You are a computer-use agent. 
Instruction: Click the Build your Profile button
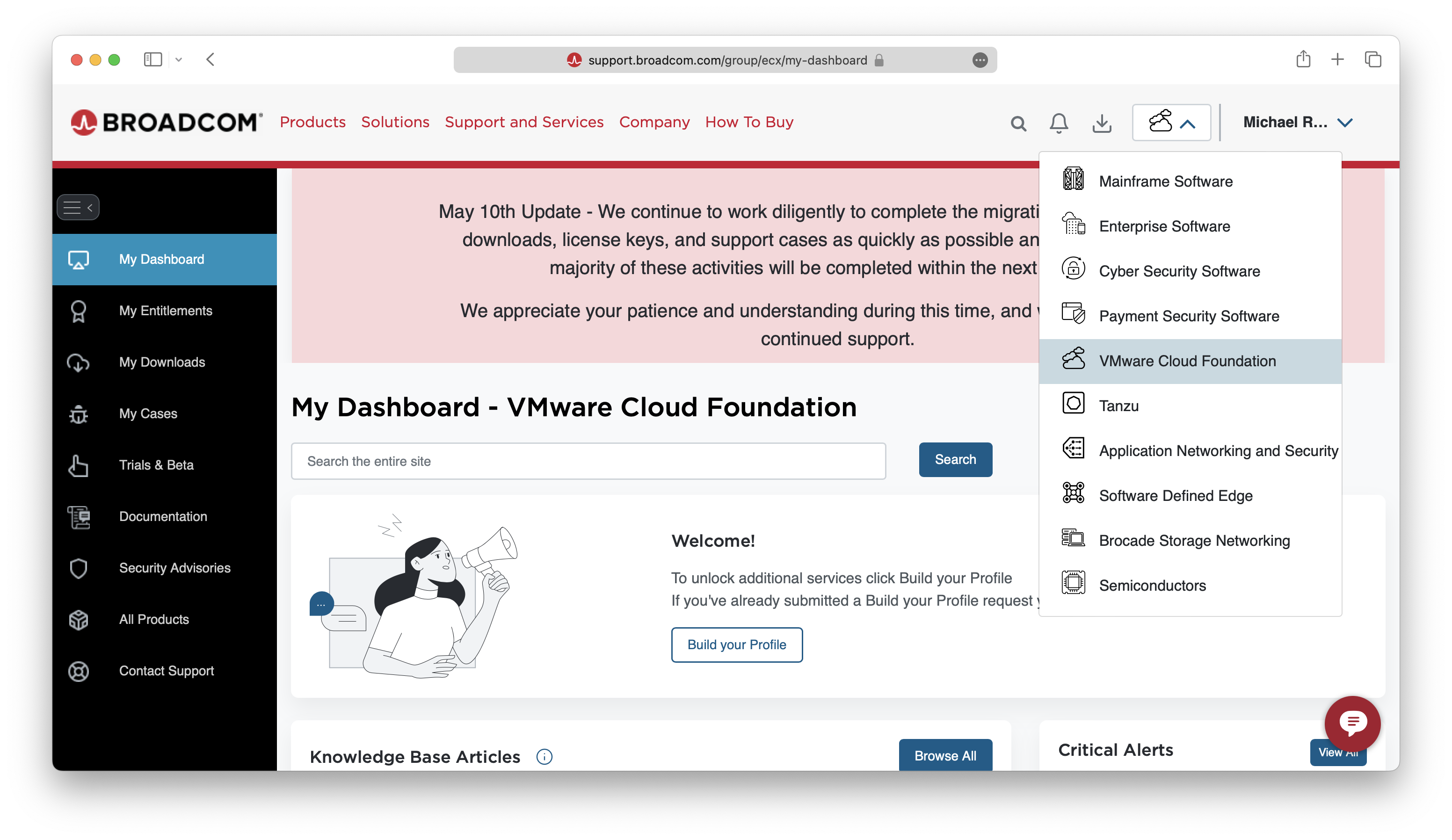tap(736, 644)
